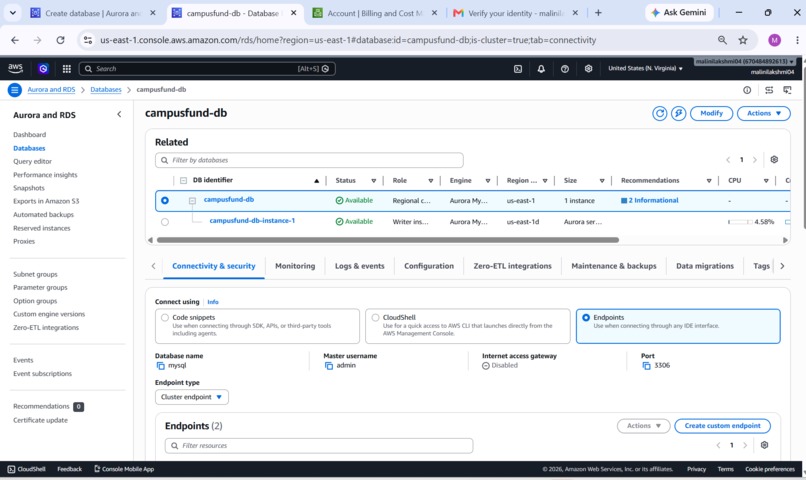This screenshot has height=480, width=806.
Task: Reload the browser page
Action: (x=60, y=40)
